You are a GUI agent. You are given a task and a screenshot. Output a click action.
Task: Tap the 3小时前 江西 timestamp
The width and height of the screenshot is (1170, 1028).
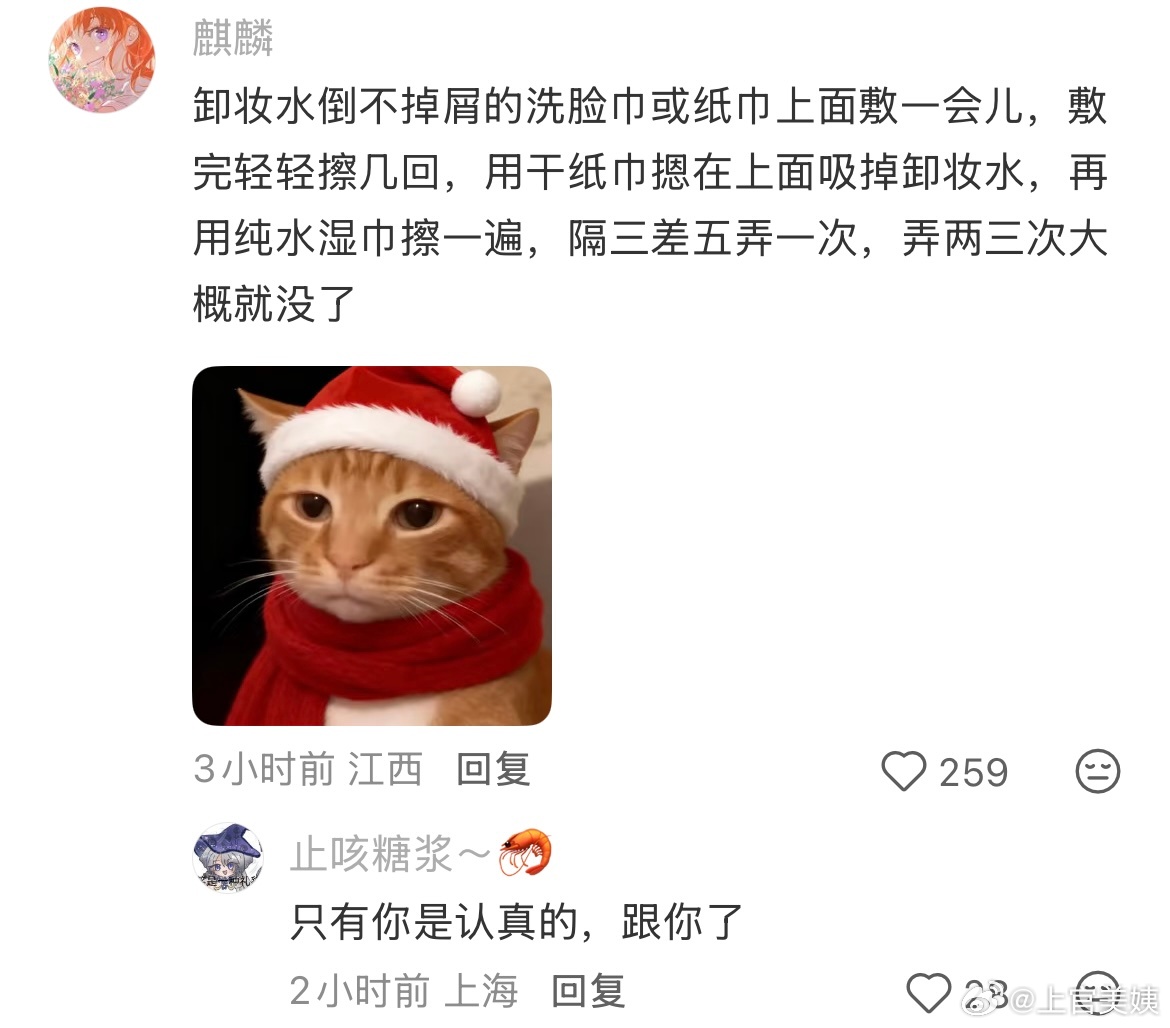coord(308,769)
